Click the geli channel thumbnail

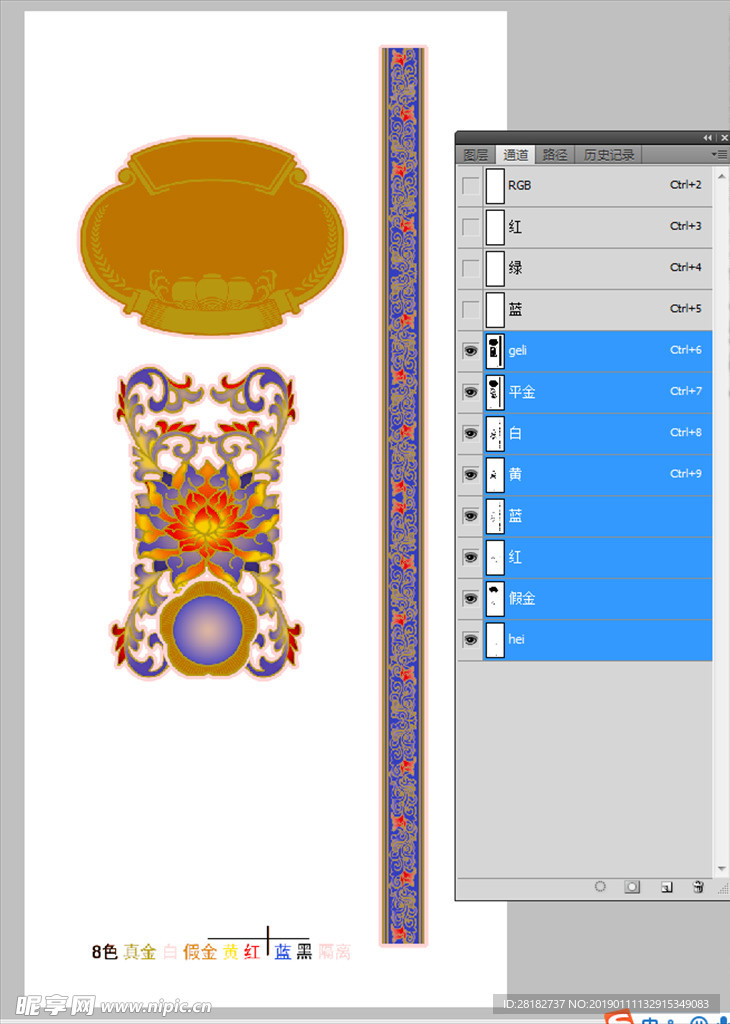(496, 351)
